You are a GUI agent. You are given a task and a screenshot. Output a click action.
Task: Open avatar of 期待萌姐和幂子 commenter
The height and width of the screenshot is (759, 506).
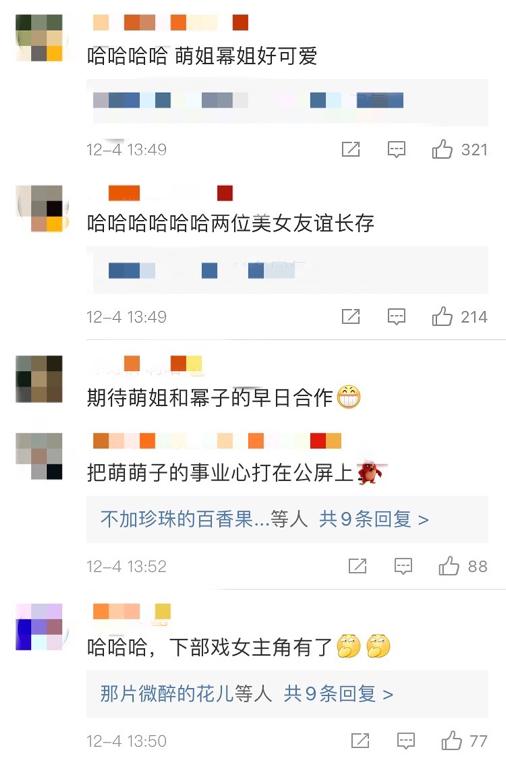pyautogui.click(x=39, y=379)
